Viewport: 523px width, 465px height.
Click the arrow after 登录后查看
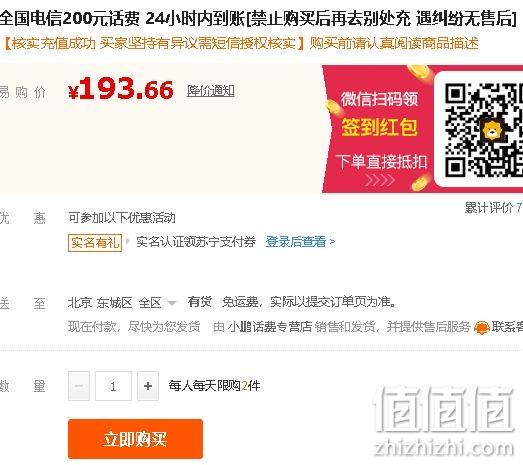(x=332, y=242)
